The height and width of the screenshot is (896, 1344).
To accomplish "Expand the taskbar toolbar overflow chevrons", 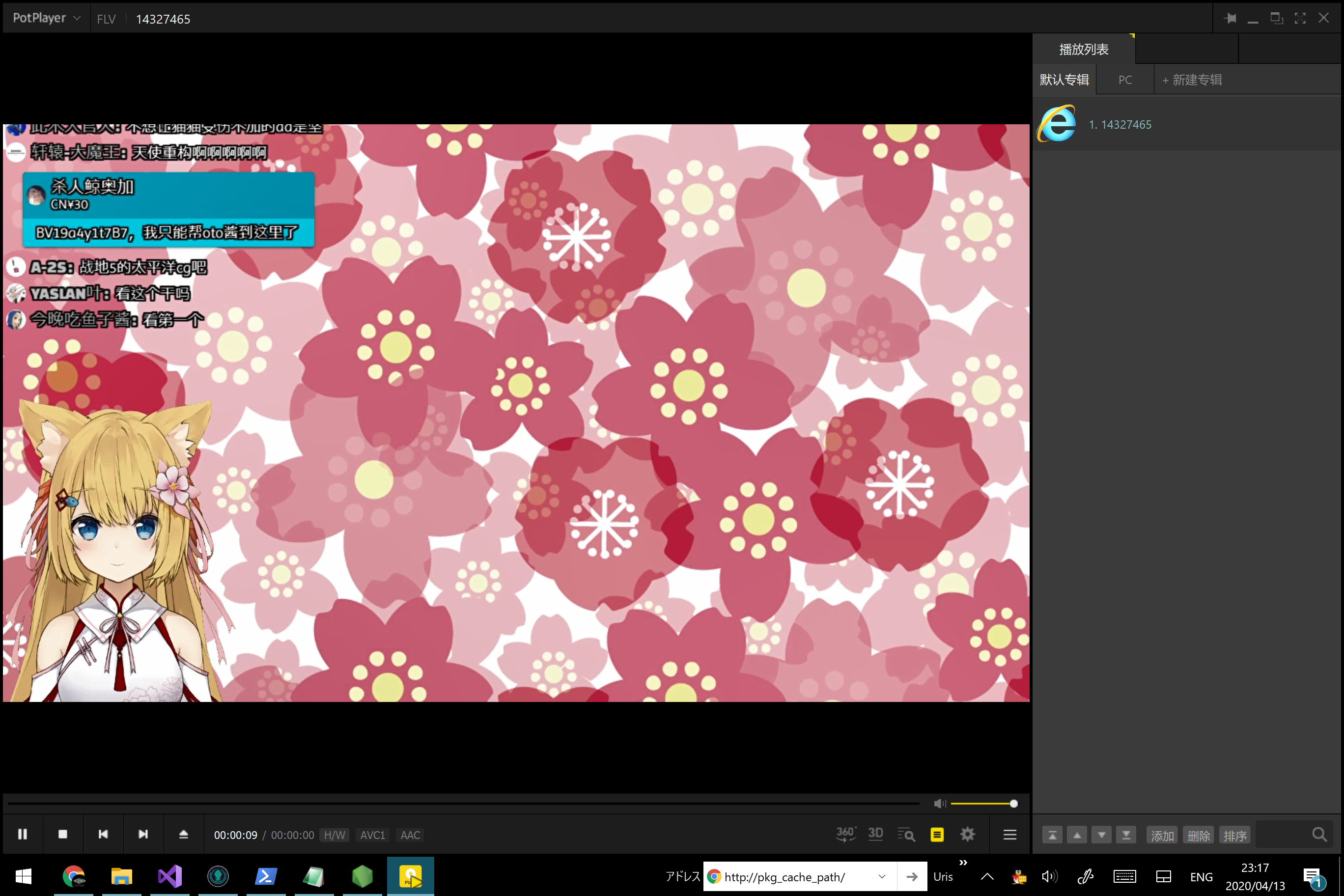I will (x=963, y=862).
